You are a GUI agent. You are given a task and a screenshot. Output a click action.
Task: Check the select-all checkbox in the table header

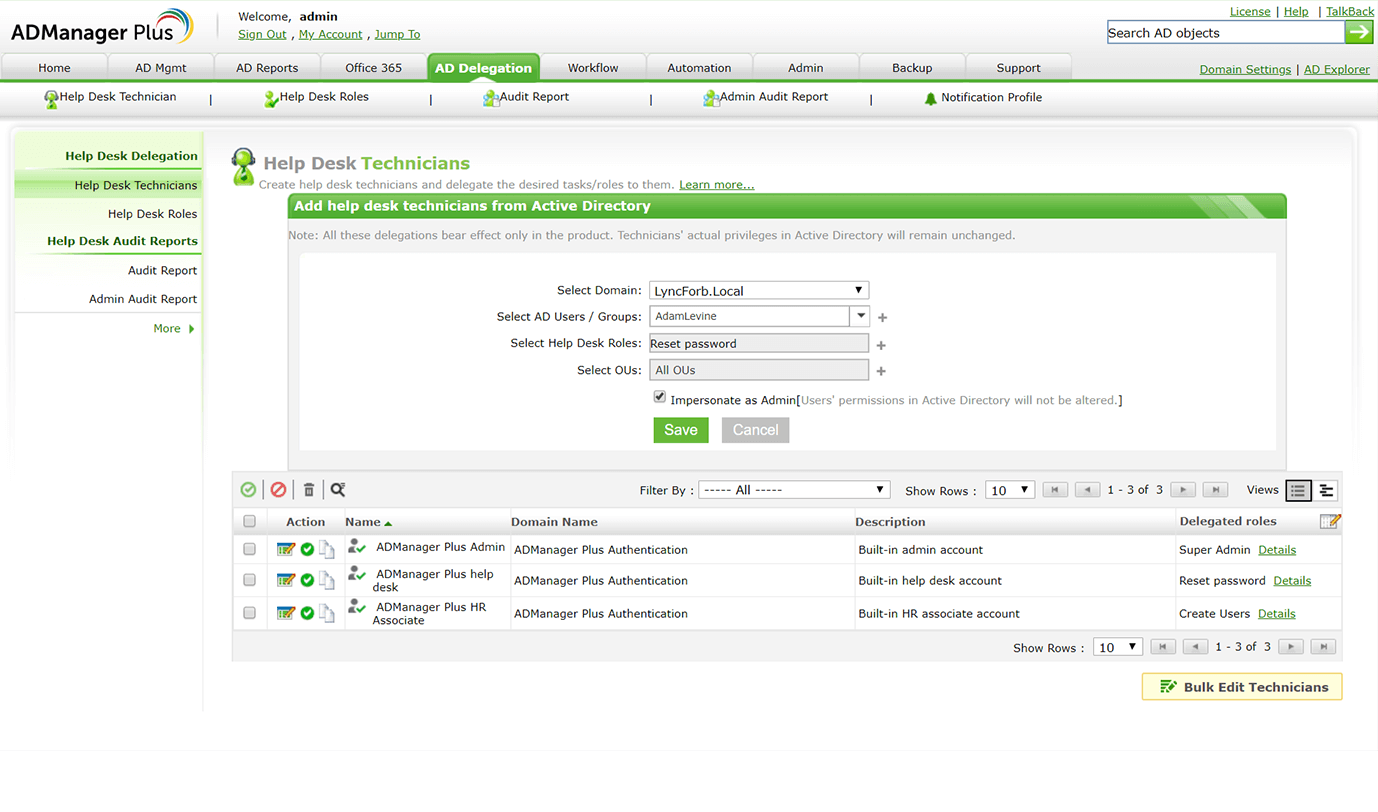pyautogui.click(x=249, y=521)
